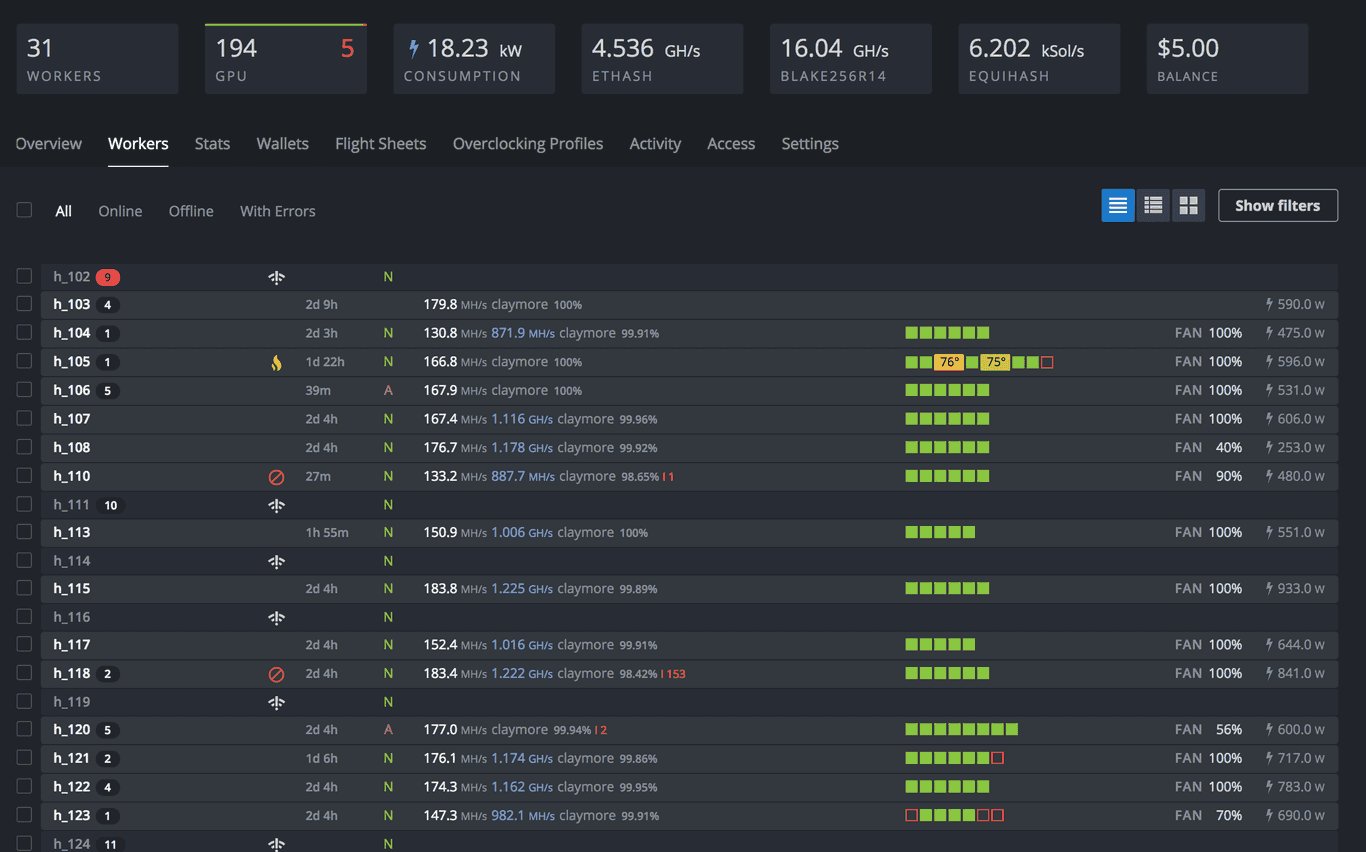The width and height of the screenshot is (1366, 852).
Task: Open the Overclocking Profiles tab
Action: (528, 143)
